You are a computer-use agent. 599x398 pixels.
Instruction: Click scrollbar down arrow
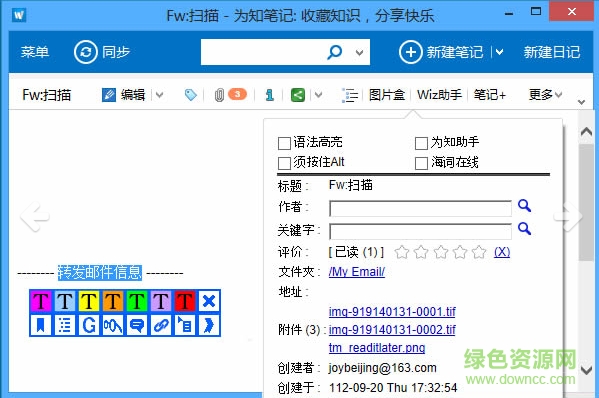coord(586,369)
